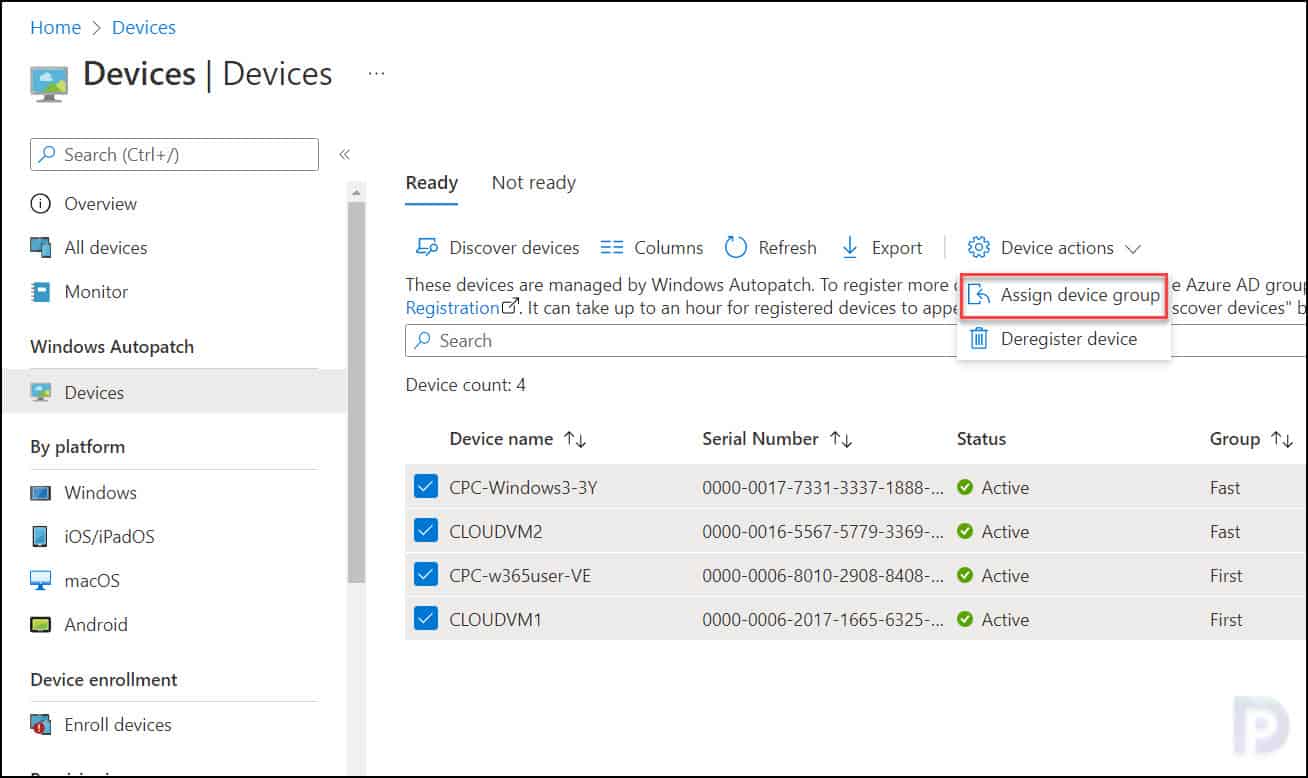
Task: Click the All devices icon
Action: point(41,248)
